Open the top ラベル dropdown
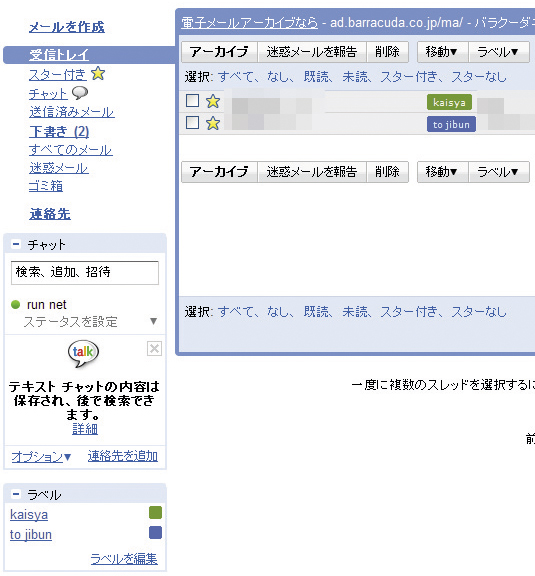Image resolution: width=535 pixels, height=576 pixels. click(x=499, y=52)
